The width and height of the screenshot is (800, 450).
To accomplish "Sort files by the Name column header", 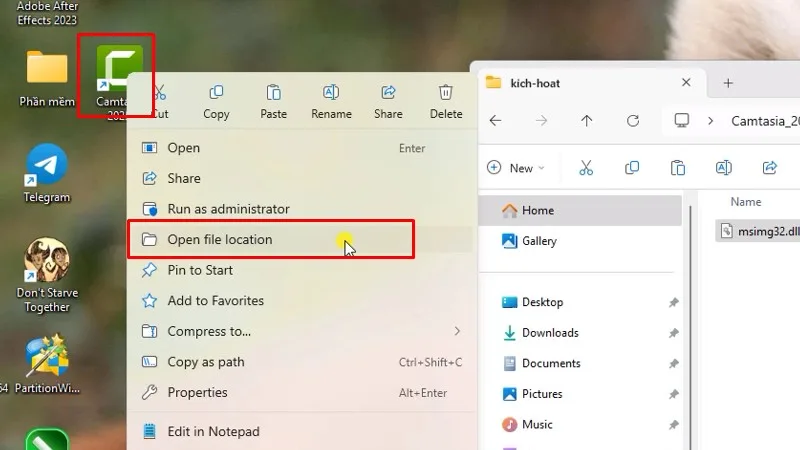I will [745, 202].
